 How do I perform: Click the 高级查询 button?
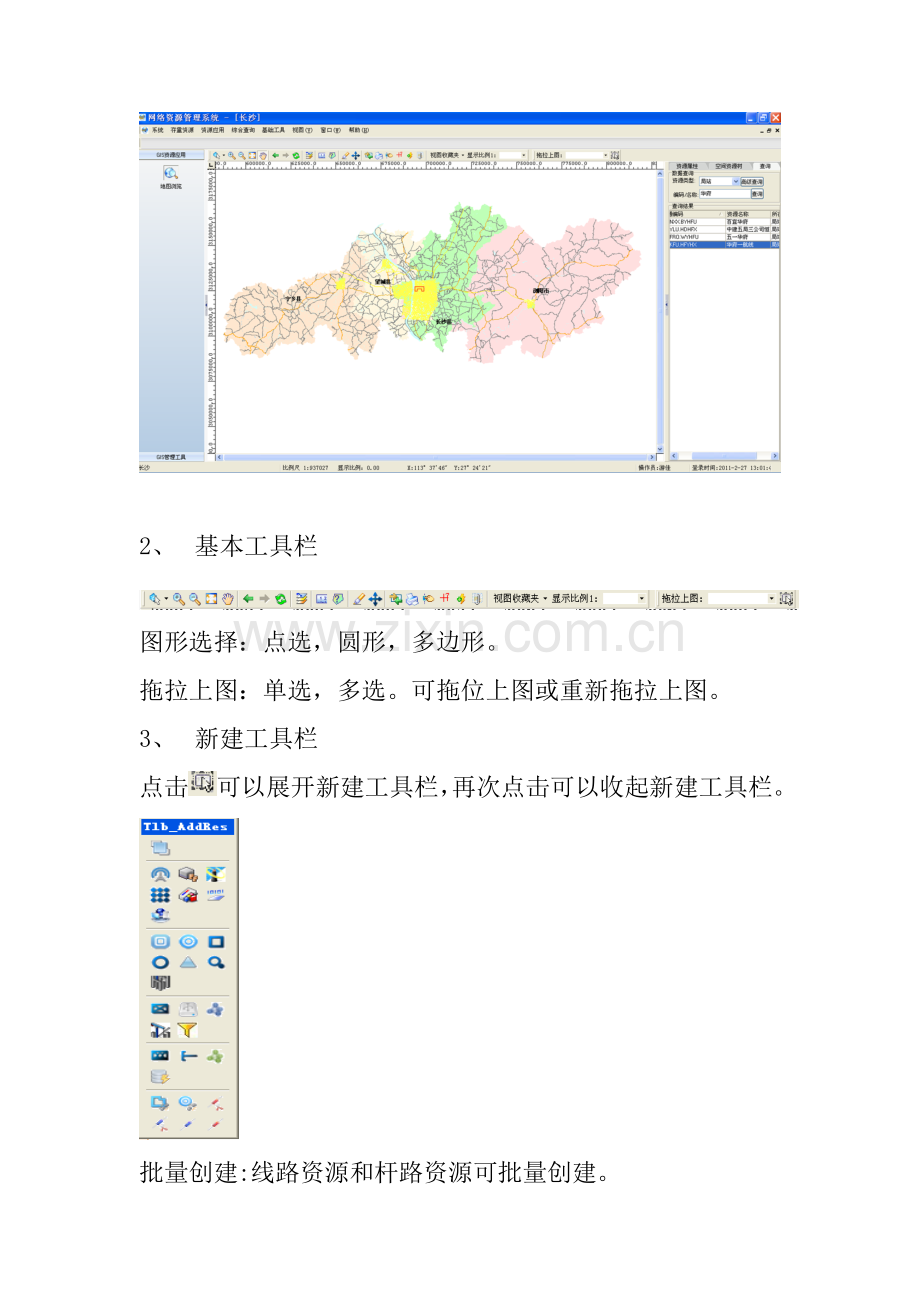(752, 181)
